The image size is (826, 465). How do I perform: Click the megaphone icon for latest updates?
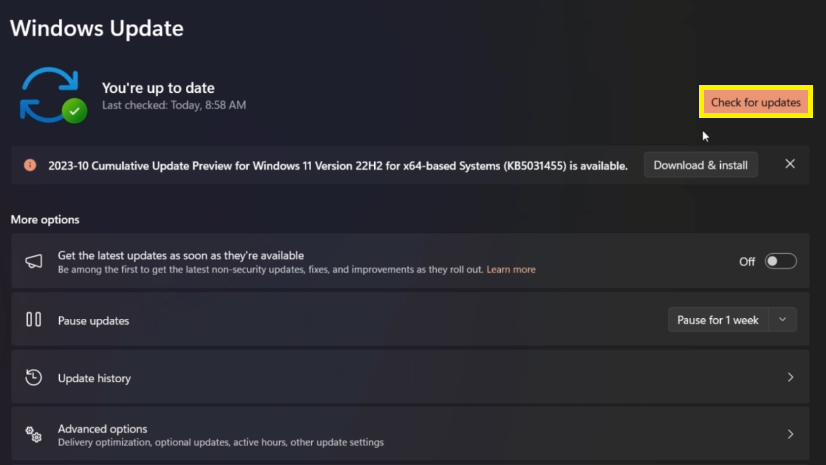pyautogui.click(x=34, y=261)
